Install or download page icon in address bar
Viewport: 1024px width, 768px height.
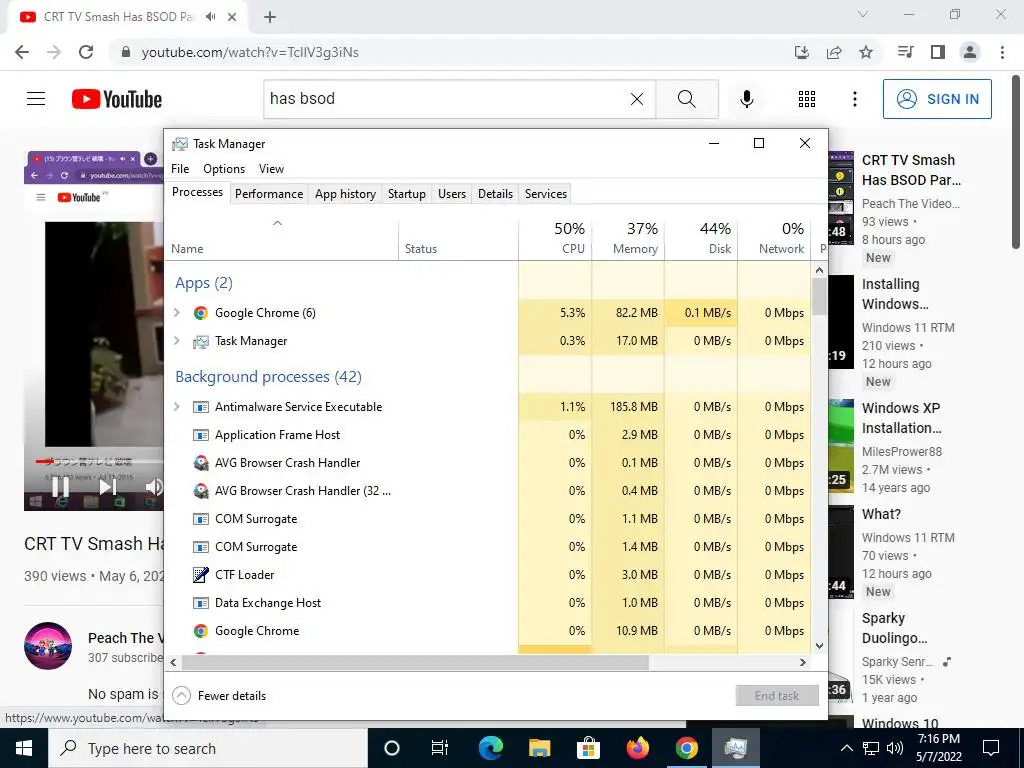click(x=802, y=52)
